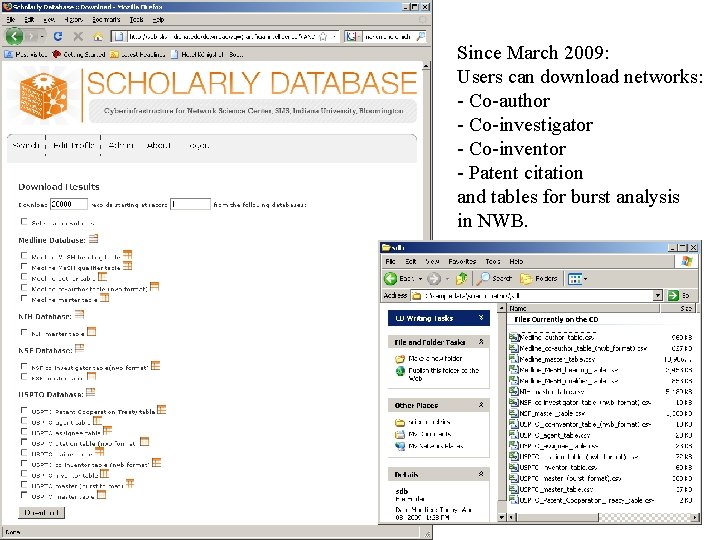The height and width of the screenshot is (540, 720).
Task: Click the Firefox page vertical scrollbar up arrow
Action: (426, 66)
